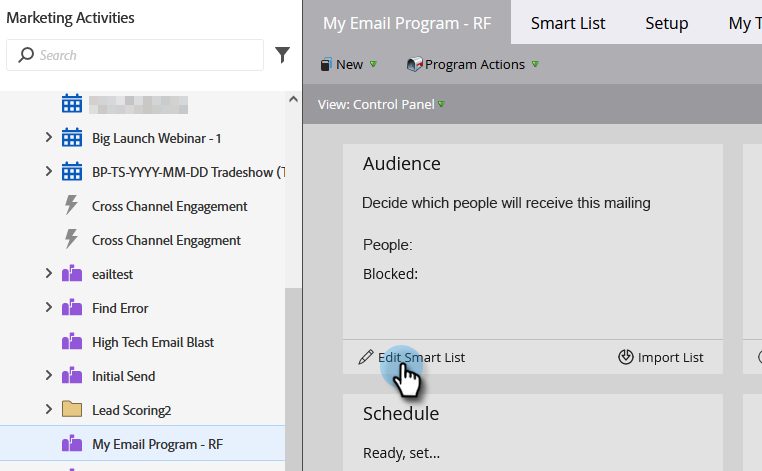Screen dimensions: 762x471
Task: Click the Big Launch Webinar calendar icon
Action: point(71,138)
